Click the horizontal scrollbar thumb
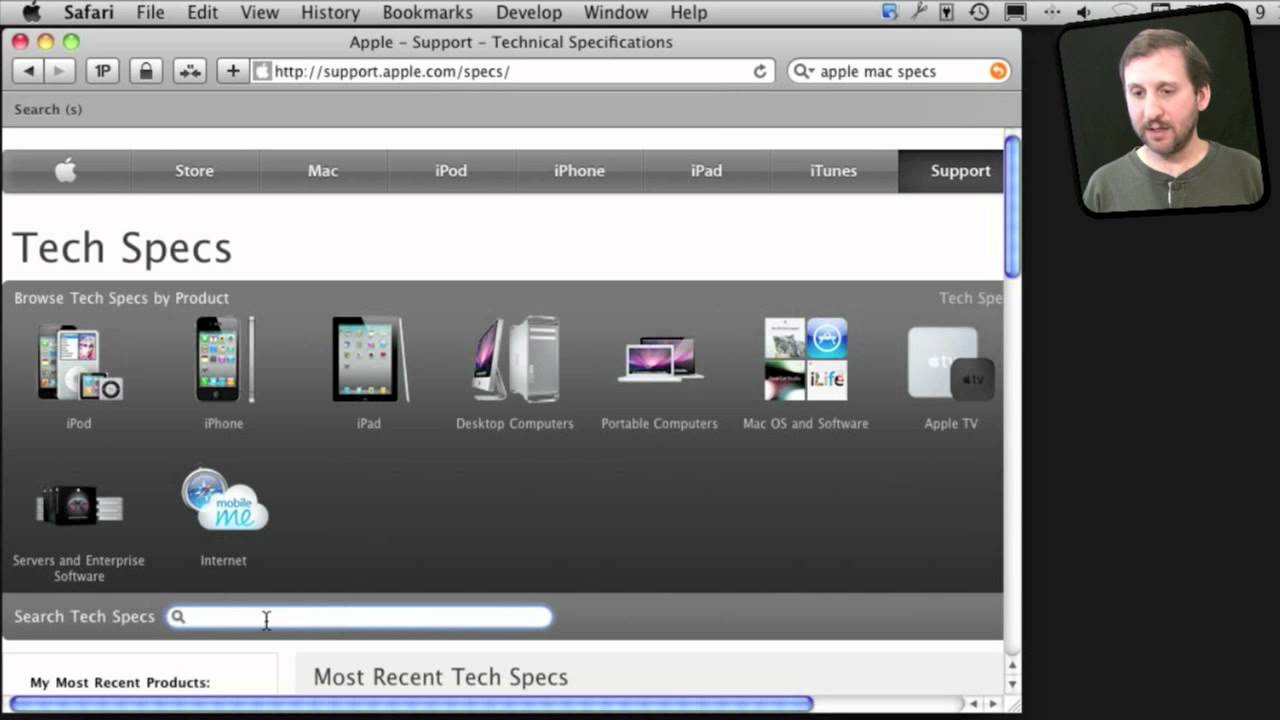This screenshot has height=720, width=1280. click(x=411, y=704)
